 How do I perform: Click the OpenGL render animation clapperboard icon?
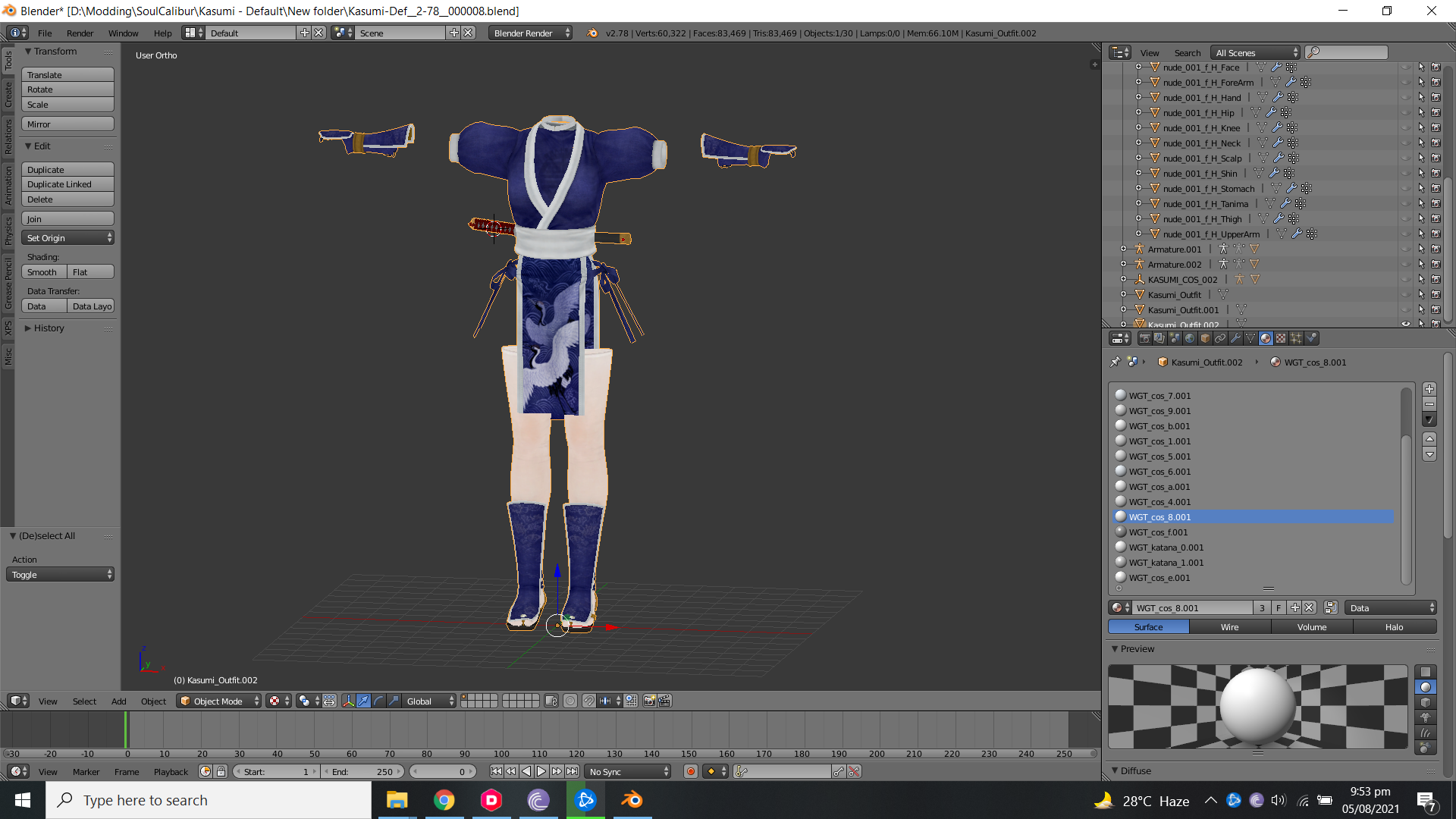[x=664, y=701]
